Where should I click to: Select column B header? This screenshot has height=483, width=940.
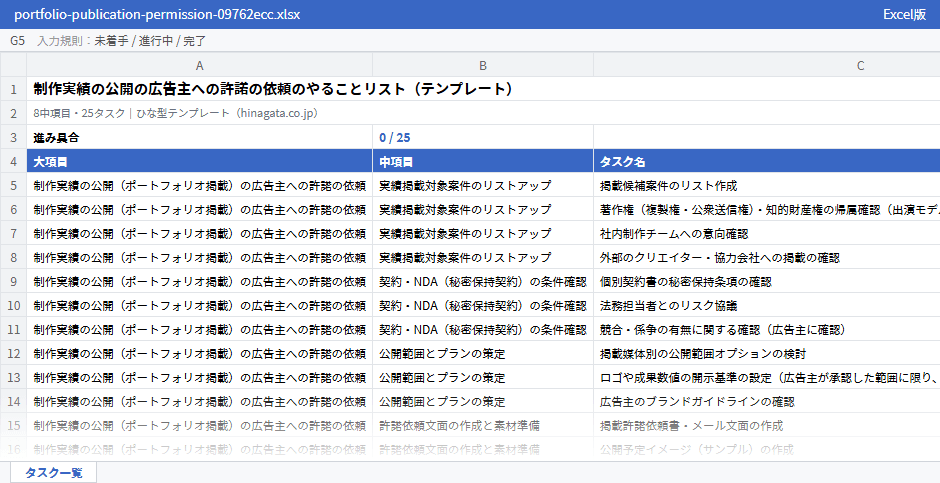coord(483,65)
